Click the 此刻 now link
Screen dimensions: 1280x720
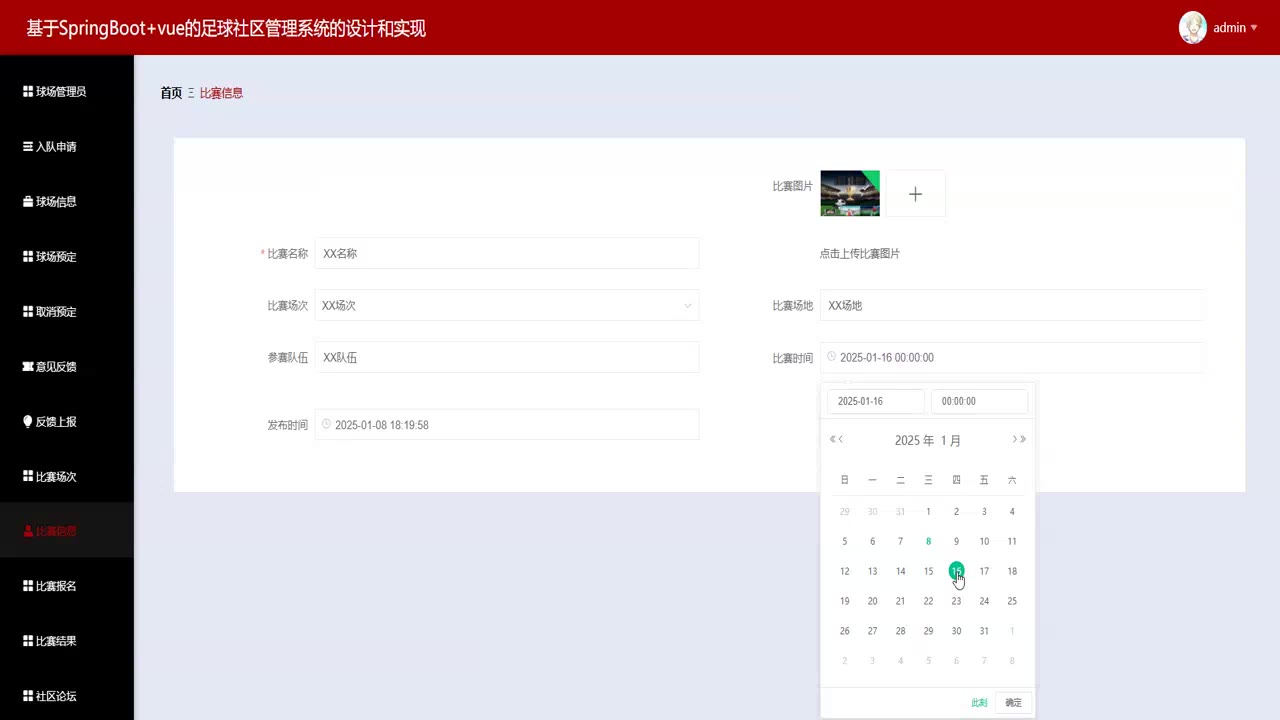[979, 703]
